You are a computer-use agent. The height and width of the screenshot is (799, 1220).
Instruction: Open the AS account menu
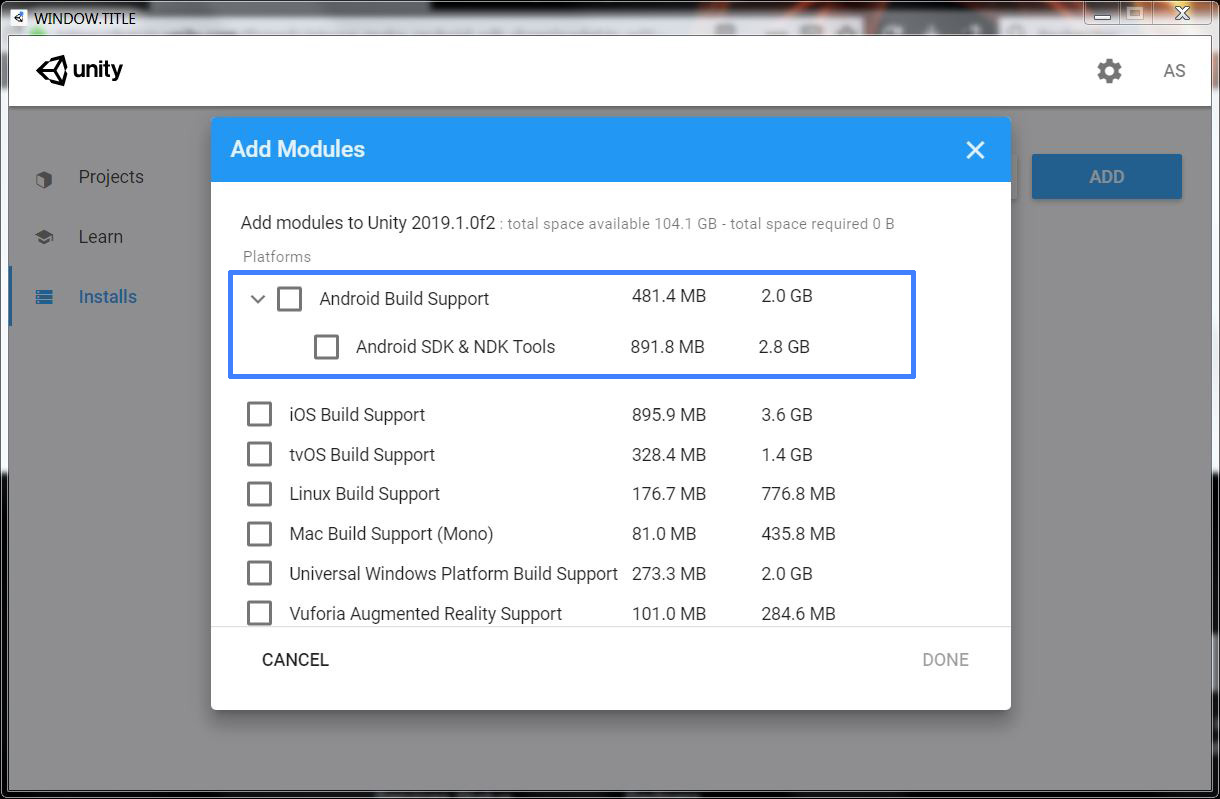pos(1174,71)
